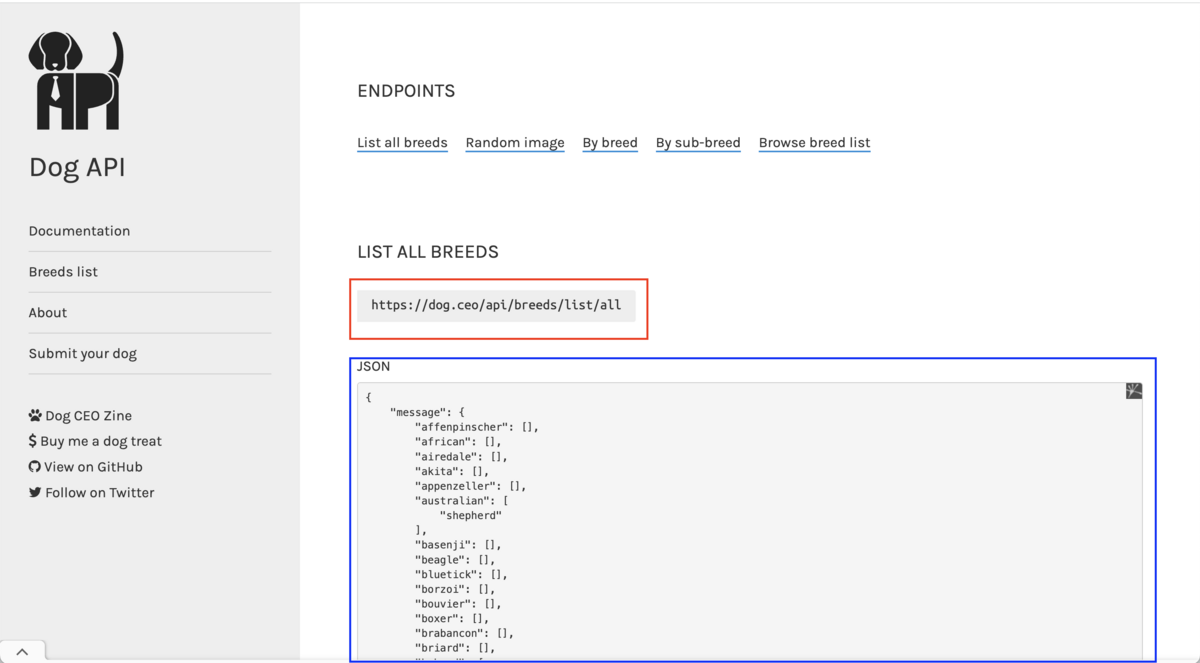1200x663 pixels.
Task: Click the "basenji" JSON entry
Action: coord(458,545)
